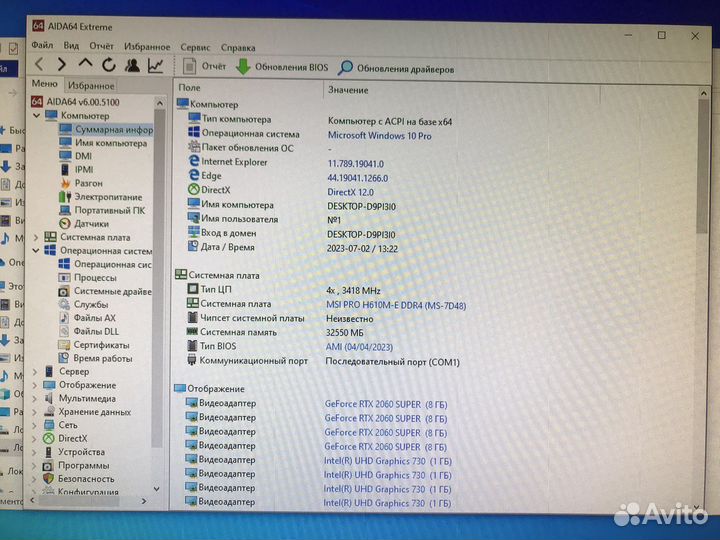Expand the Отображение tree node

35,385
